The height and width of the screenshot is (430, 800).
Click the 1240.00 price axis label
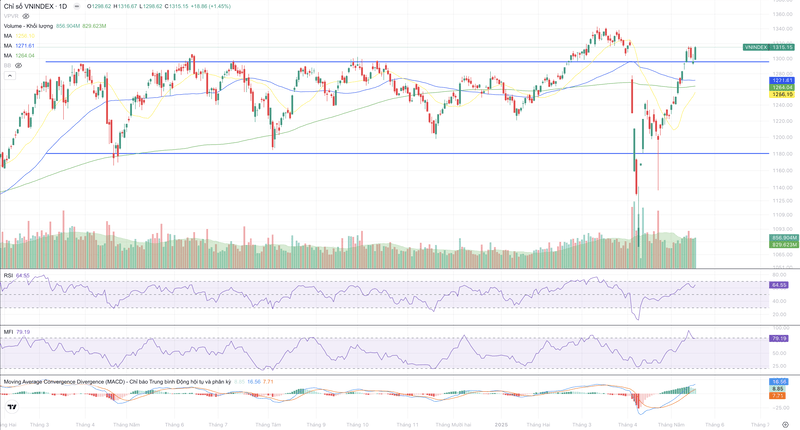point(782,105)
